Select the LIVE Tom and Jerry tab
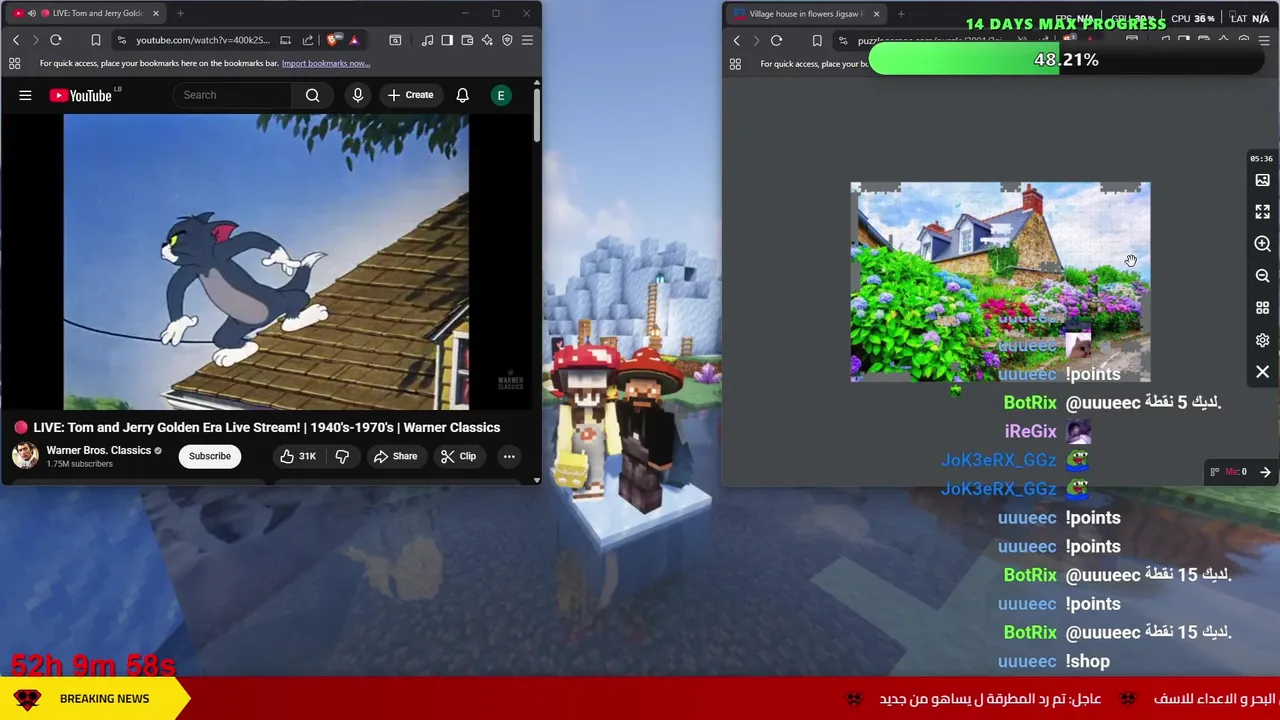 click(86, 13)
